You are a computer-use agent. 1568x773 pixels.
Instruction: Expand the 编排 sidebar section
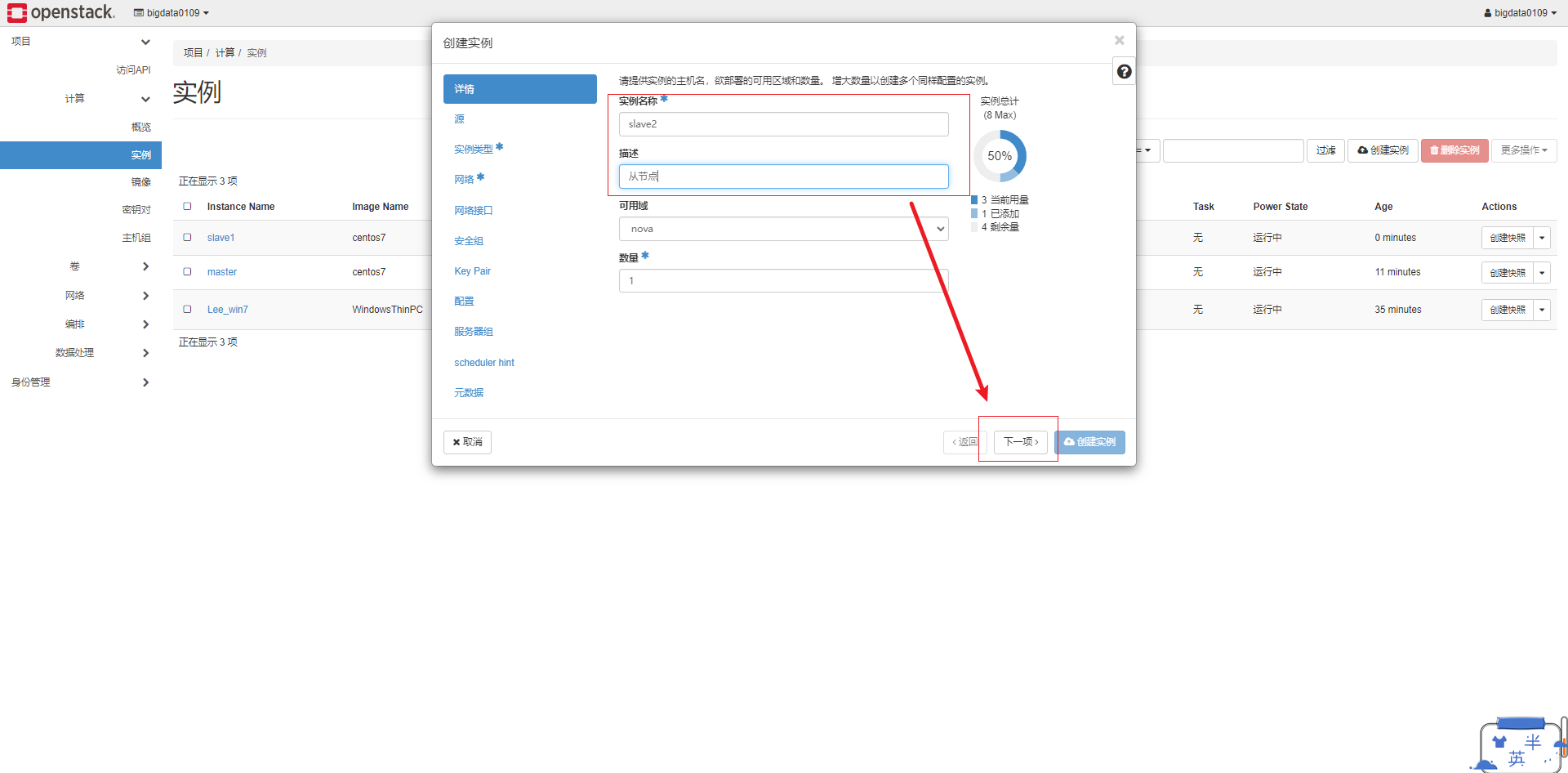pyautogui.click(x=106, y=324)
